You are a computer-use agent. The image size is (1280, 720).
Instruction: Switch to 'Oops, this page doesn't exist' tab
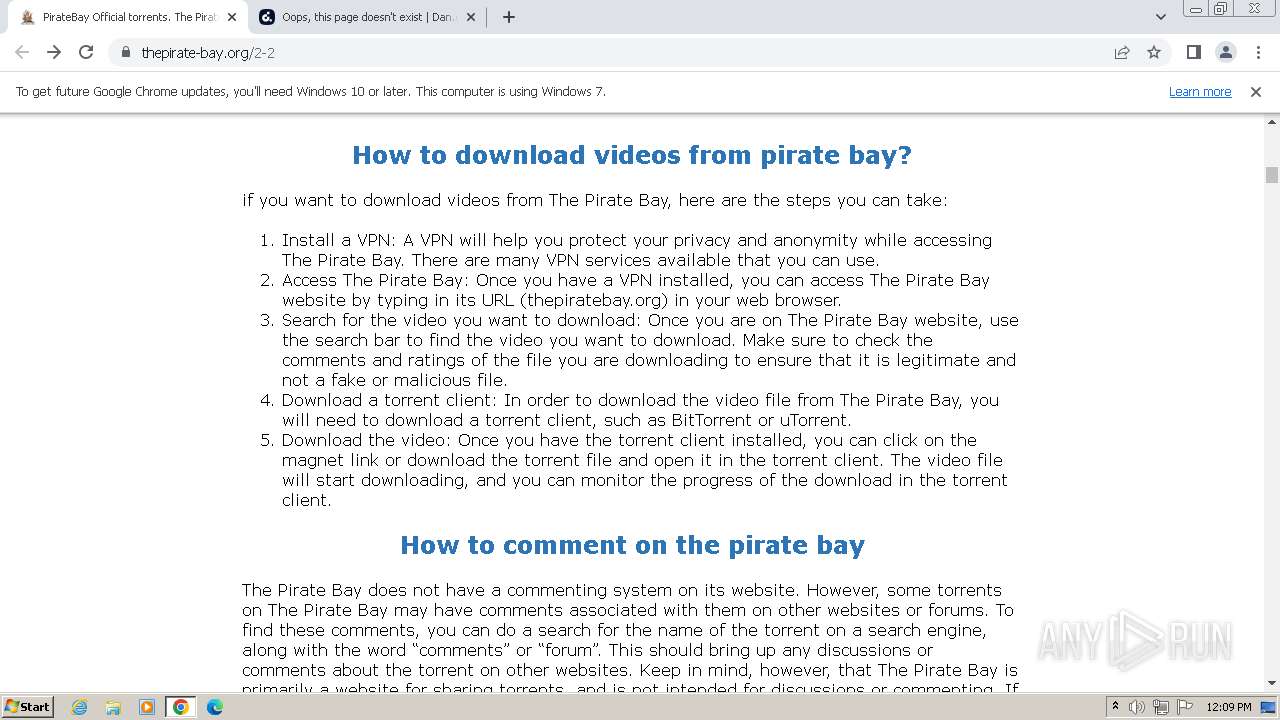click(366, 17)
